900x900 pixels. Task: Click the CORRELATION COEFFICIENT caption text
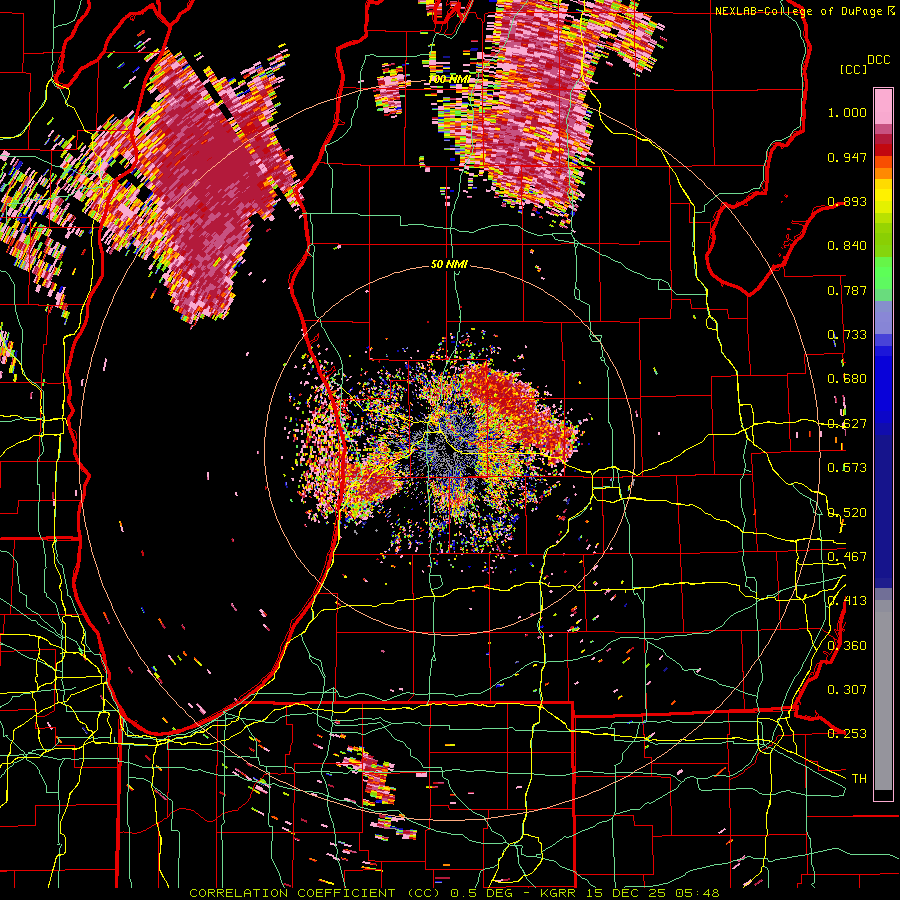click(292, 893)
